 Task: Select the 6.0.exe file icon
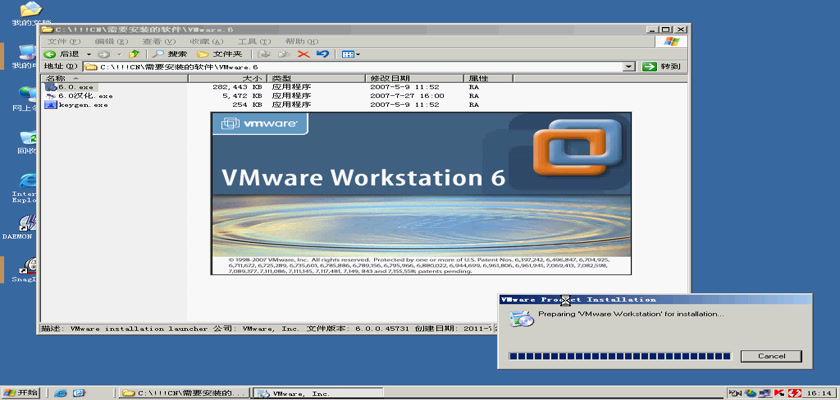(51, 87)
